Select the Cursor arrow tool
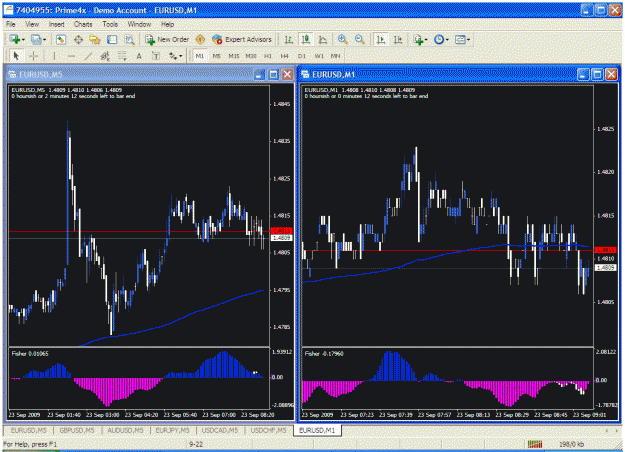The height and width of the screenshot is (452, 625). (16, 56)
